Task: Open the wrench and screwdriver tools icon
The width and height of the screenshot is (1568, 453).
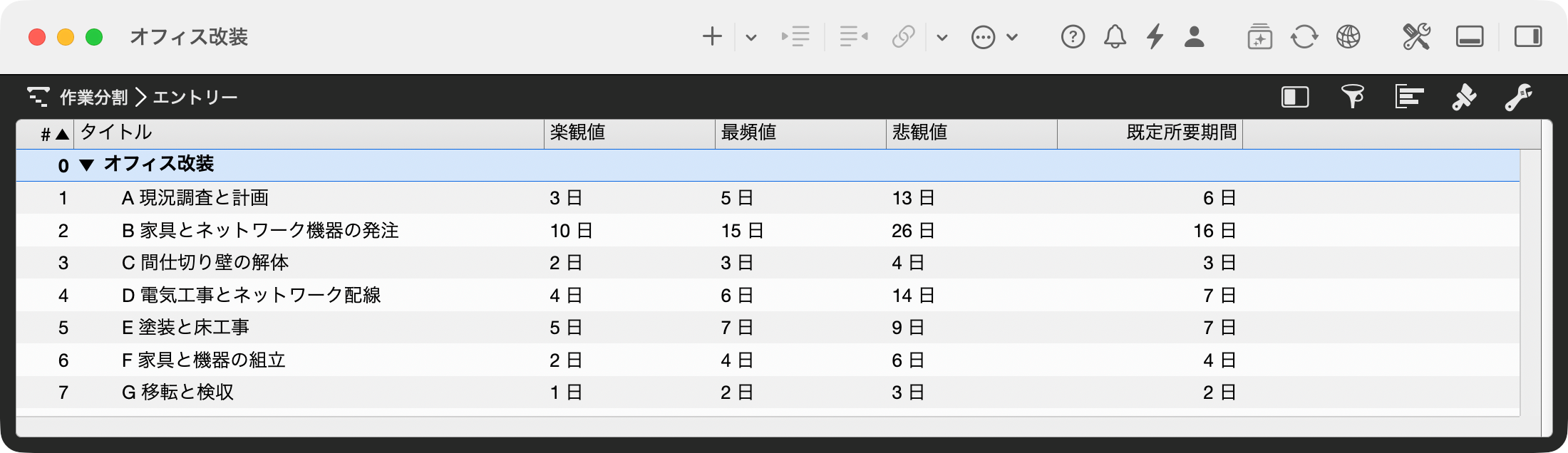Action: [x=1416, y=36]
